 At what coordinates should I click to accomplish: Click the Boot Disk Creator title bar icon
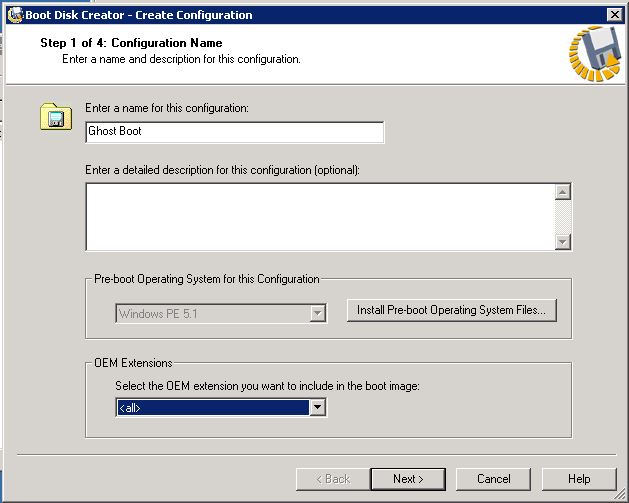15,15
